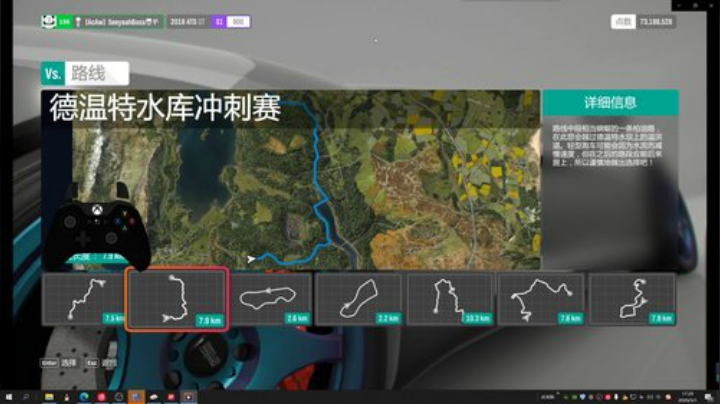Image resolution: width=720 pixels, height=404 pixels.
Task: Click the cloud app icon in taskbar
Action: (154, 397)
